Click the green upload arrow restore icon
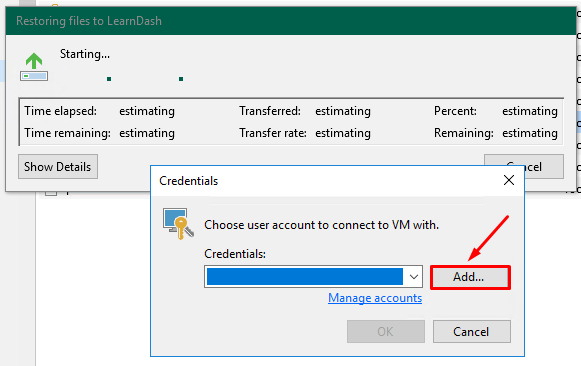The image size is (581, 366). pos(34,67)
